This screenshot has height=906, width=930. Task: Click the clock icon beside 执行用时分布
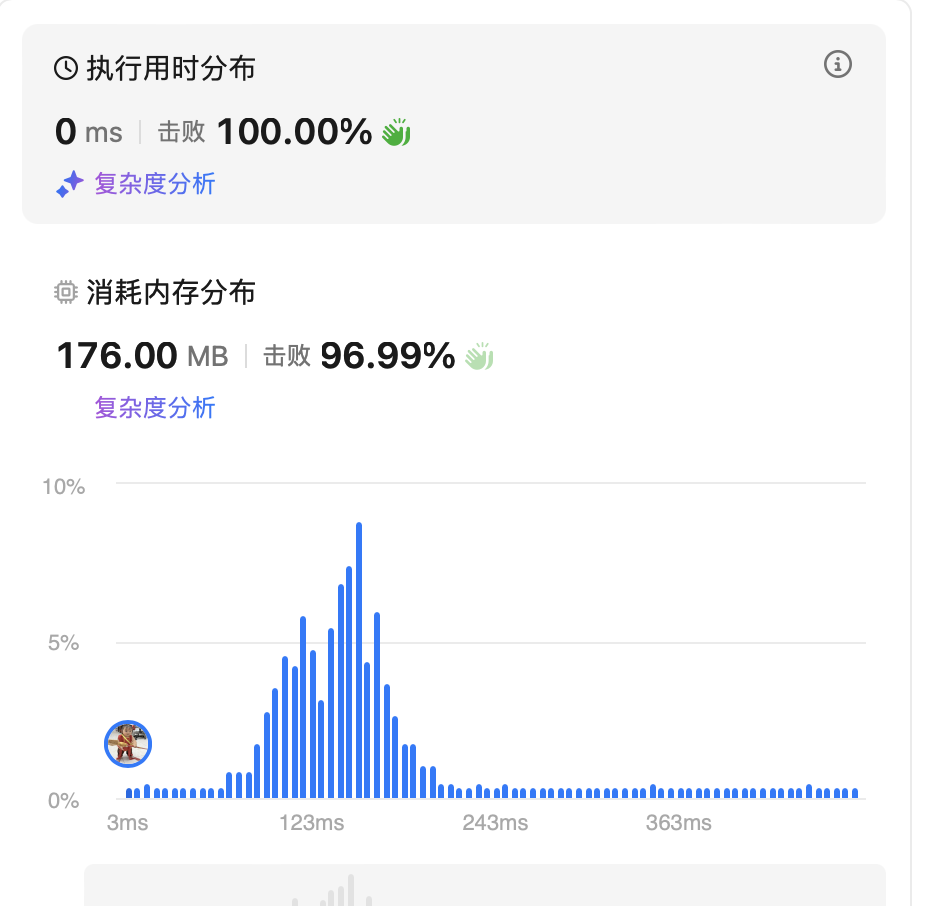tap(66, 68)
